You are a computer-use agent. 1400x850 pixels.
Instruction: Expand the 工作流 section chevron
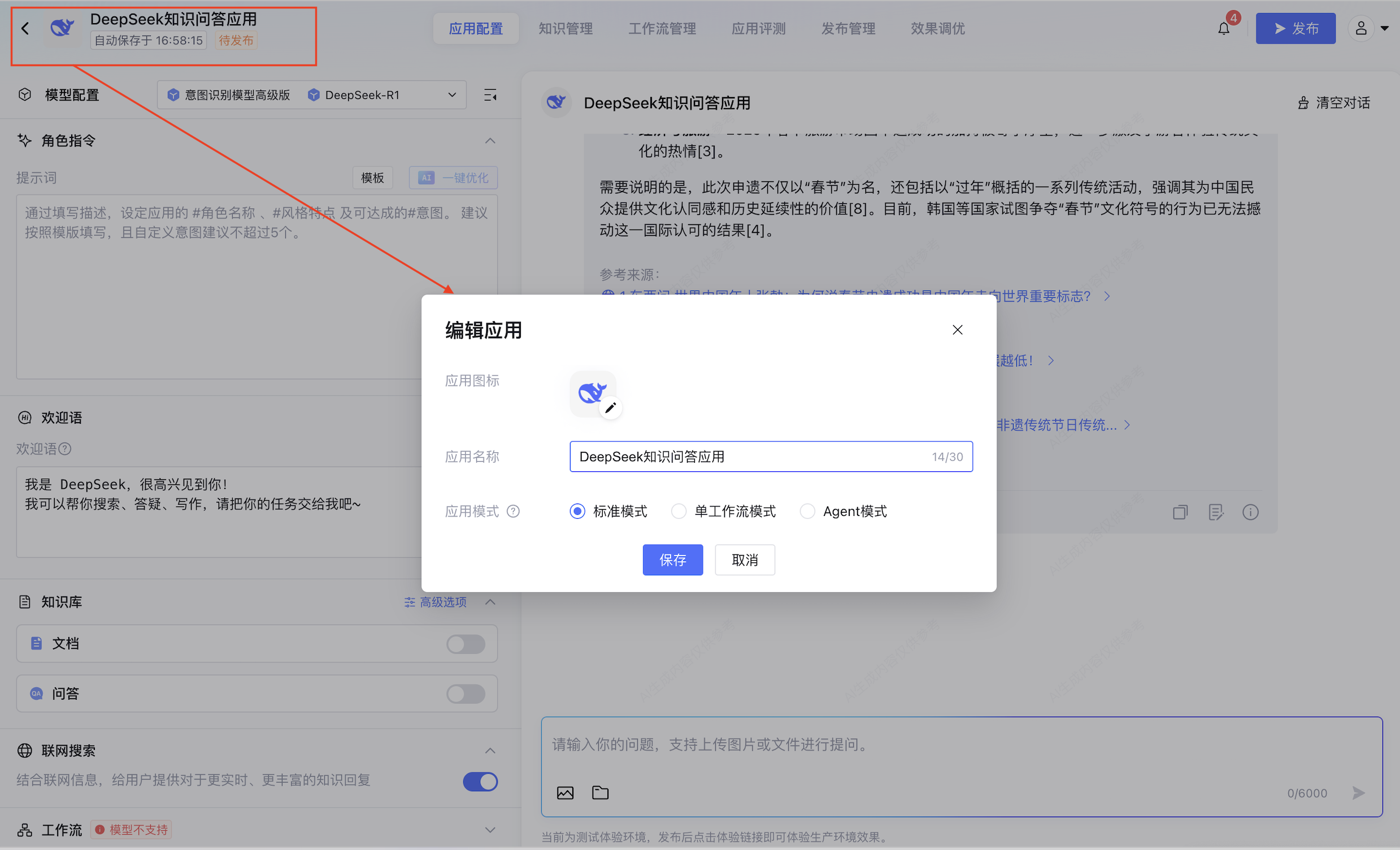click(490, 830)
